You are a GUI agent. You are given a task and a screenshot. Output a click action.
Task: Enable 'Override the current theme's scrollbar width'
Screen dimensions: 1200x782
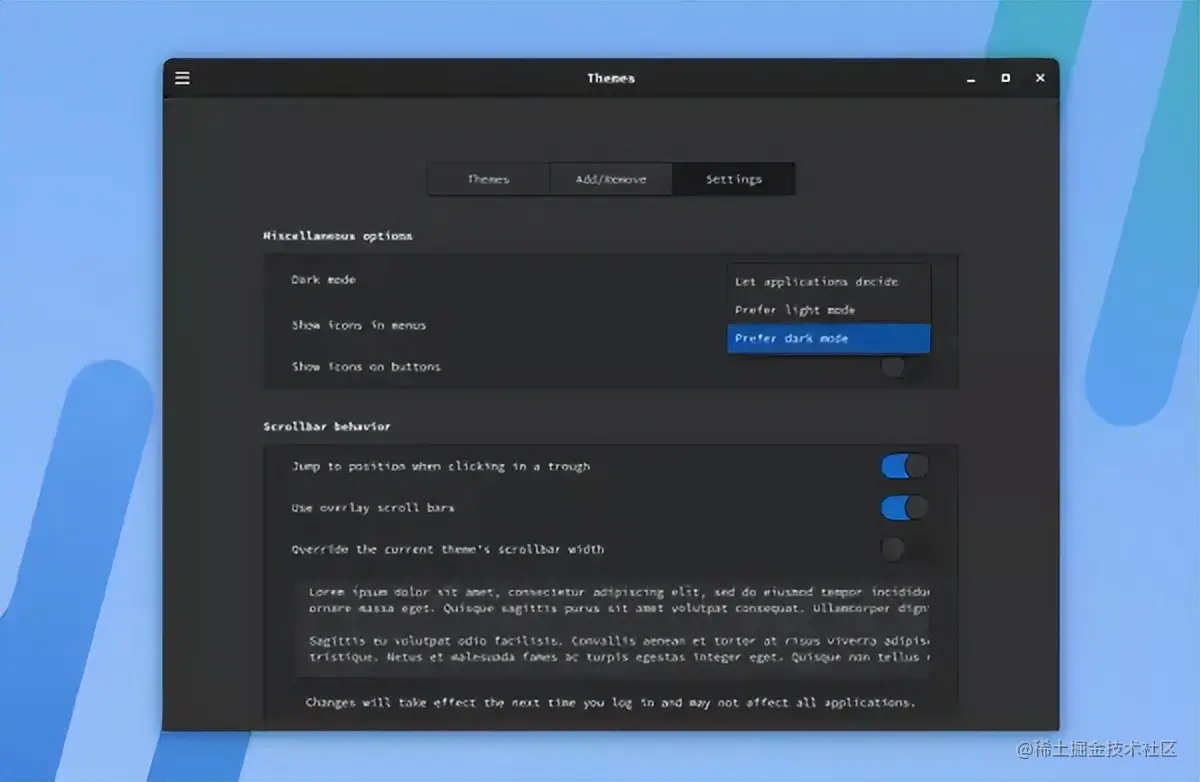click(x=904, y=549)
